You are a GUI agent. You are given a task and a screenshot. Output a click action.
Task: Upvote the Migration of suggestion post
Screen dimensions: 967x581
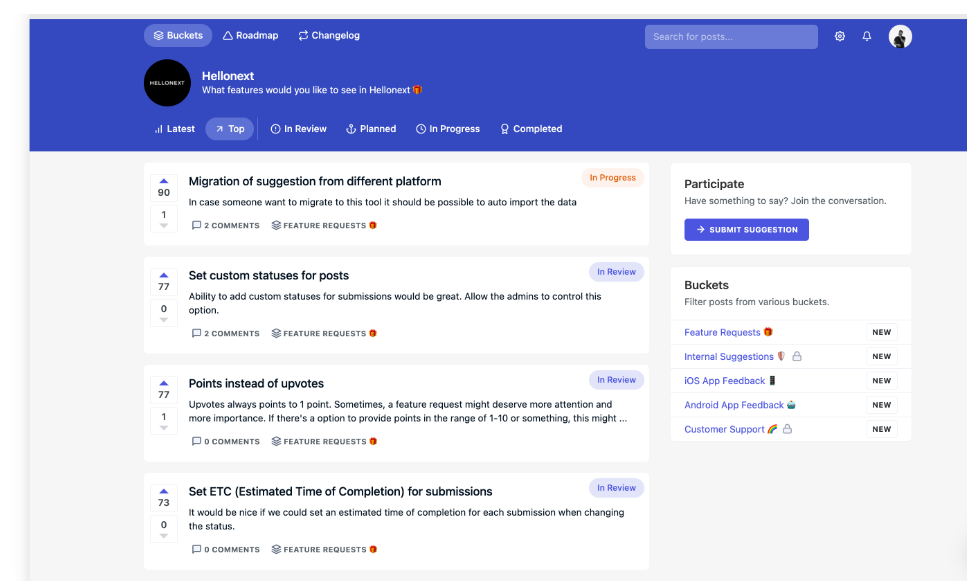point(164,181)
